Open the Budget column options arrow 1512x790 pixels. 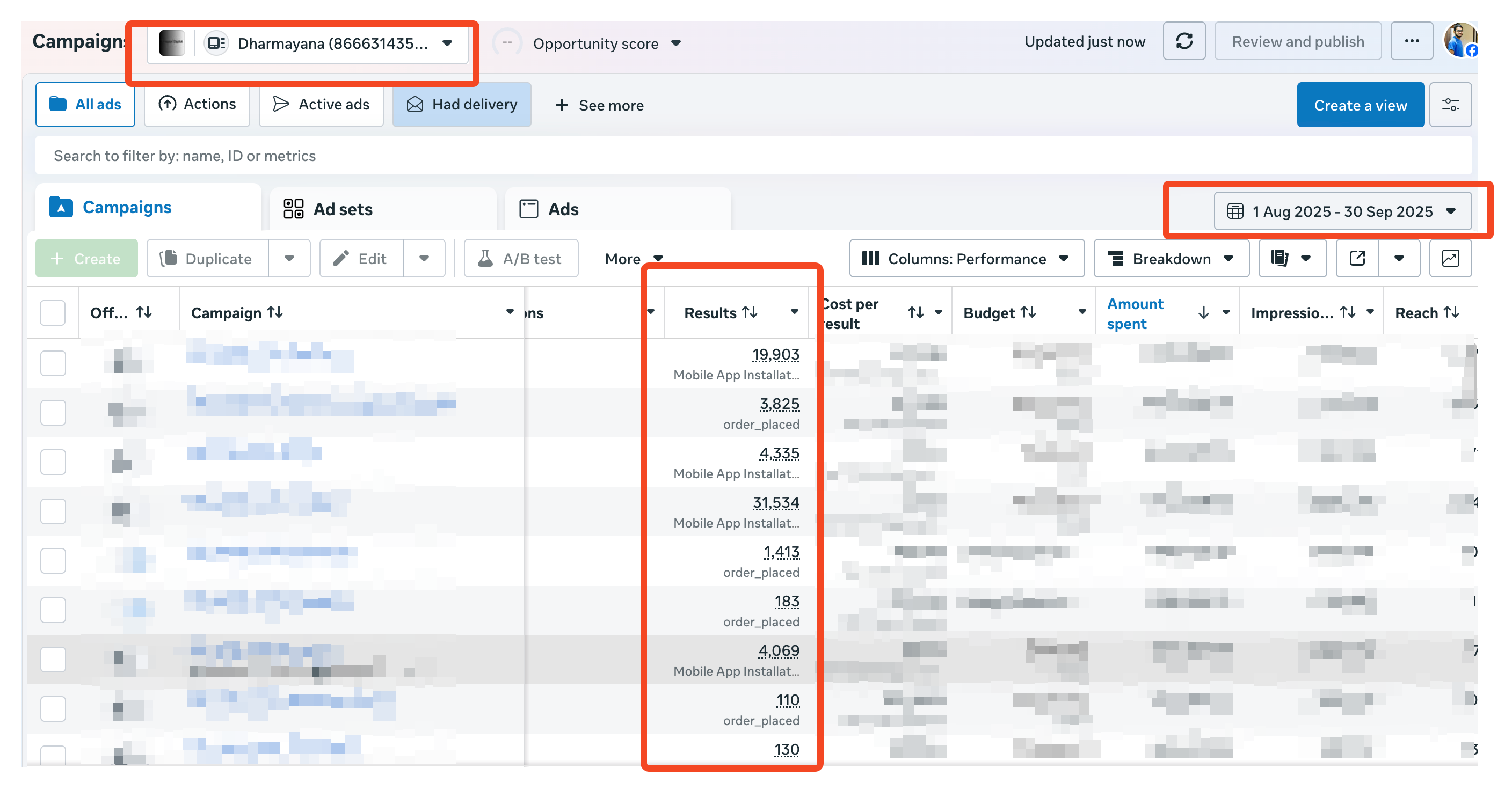[x=1082, y=312]
